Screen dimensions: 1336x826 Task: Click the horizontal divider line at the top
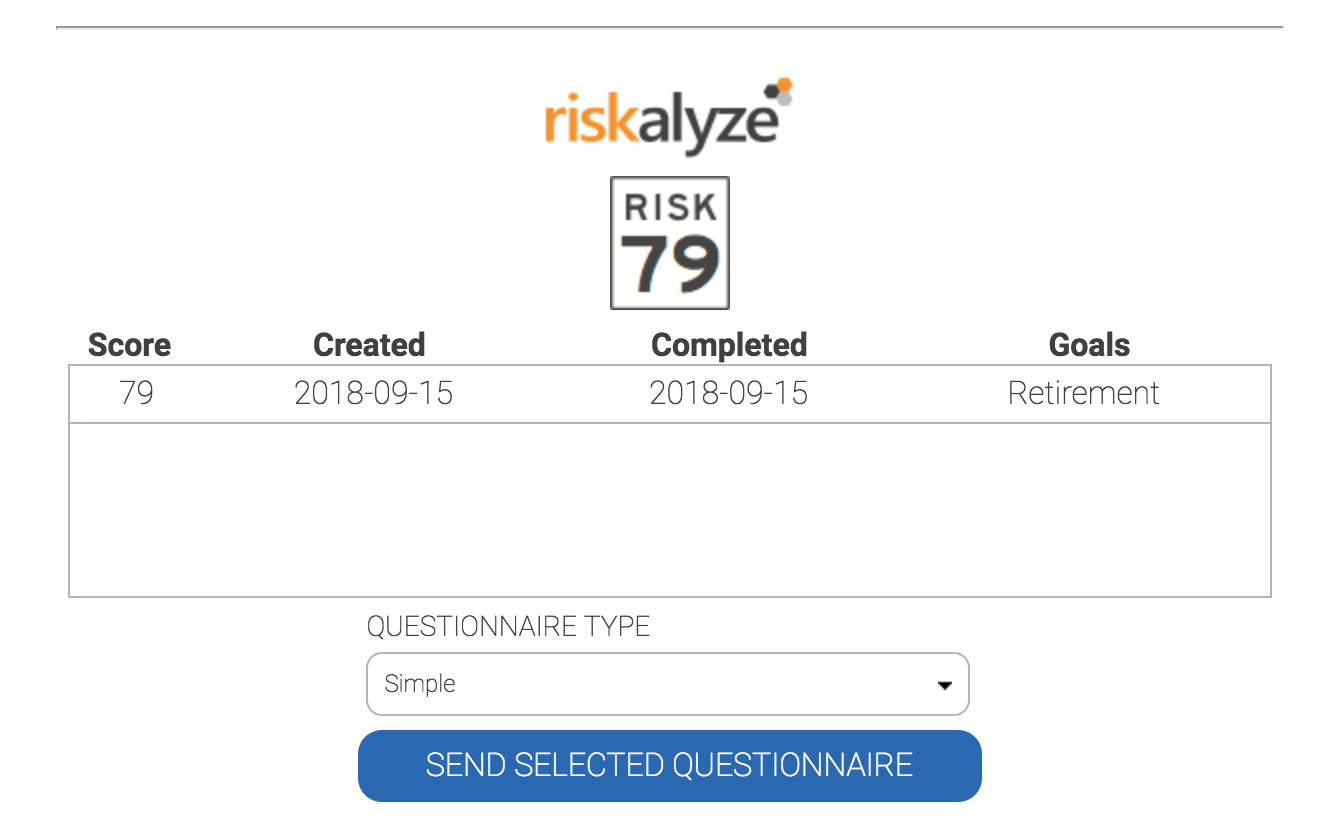pos(669,27)
